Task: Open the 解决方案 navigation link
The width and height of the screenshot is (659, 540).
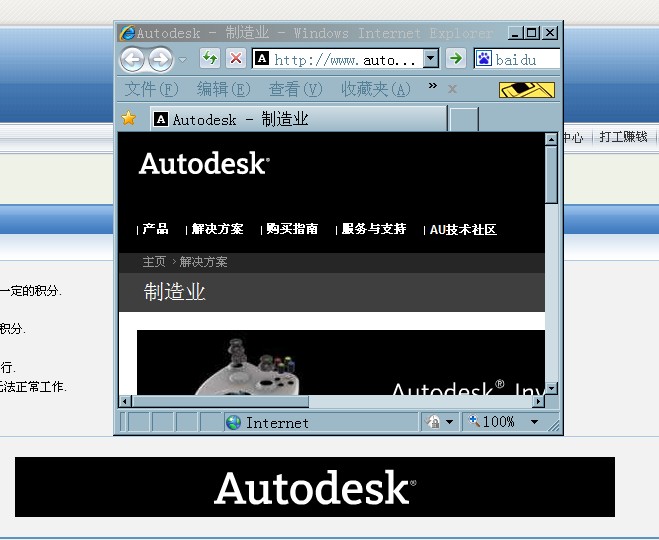Action: click(x=217, y=229)
